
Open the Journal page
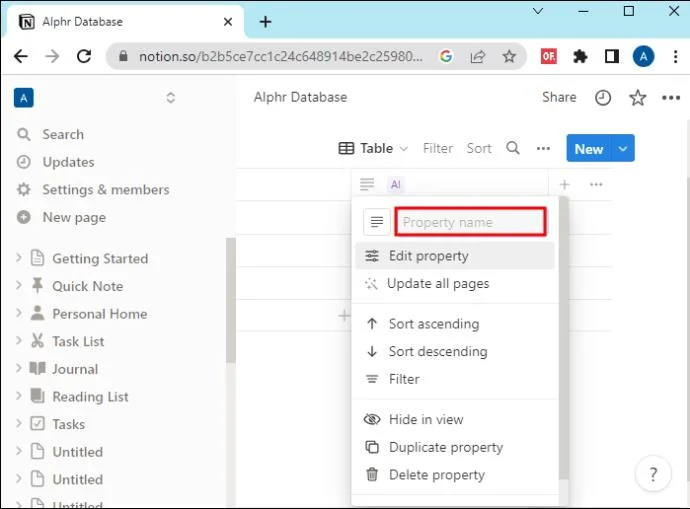tap(75, 369)
